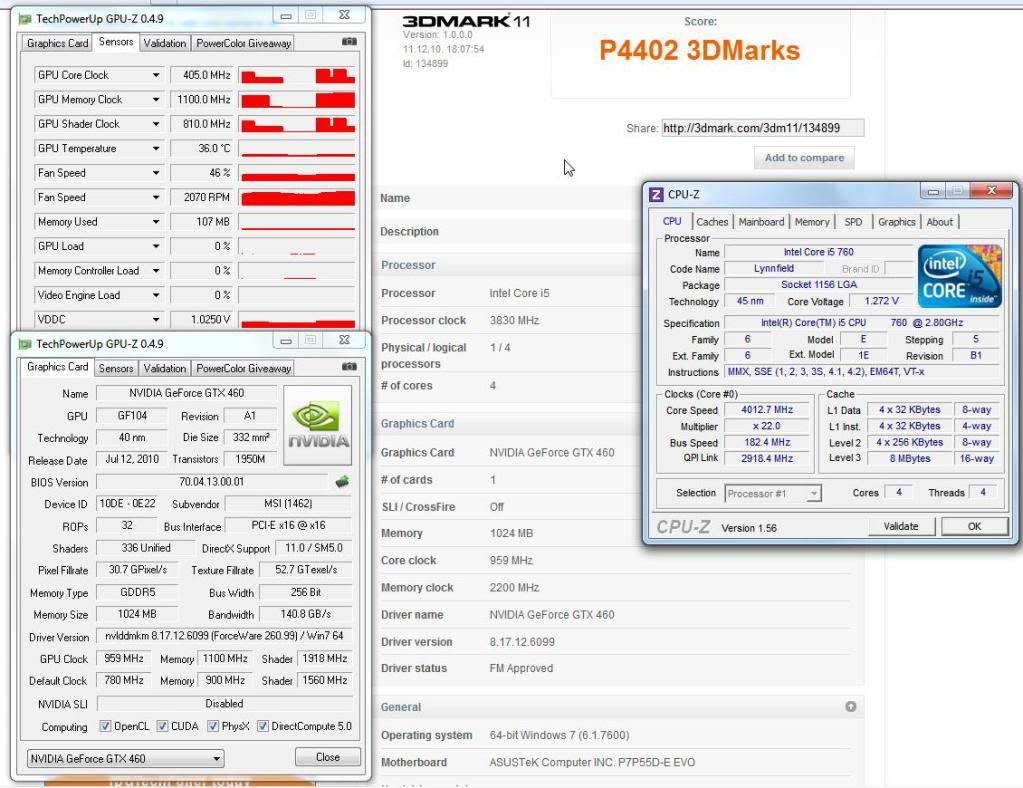Click the Fan Speed 2070 RPM sensor graph

[x=297, y=198]
